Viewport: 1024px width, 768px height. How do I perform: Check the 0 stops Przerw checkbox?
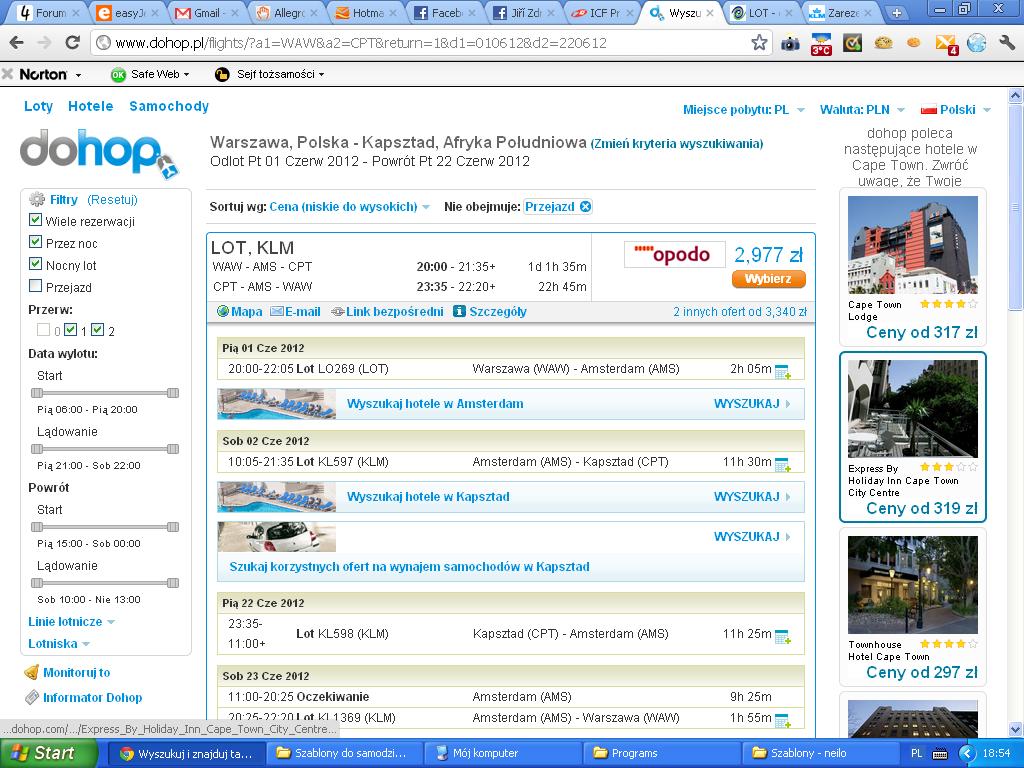click(x=43, y=330)
